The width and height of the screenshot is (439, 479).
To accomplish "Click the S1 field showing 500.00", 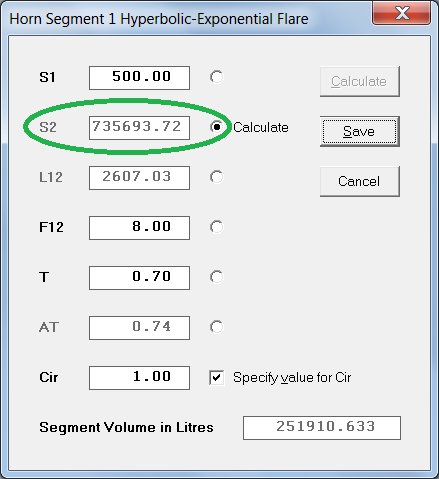I will click(x=139, y=78).
